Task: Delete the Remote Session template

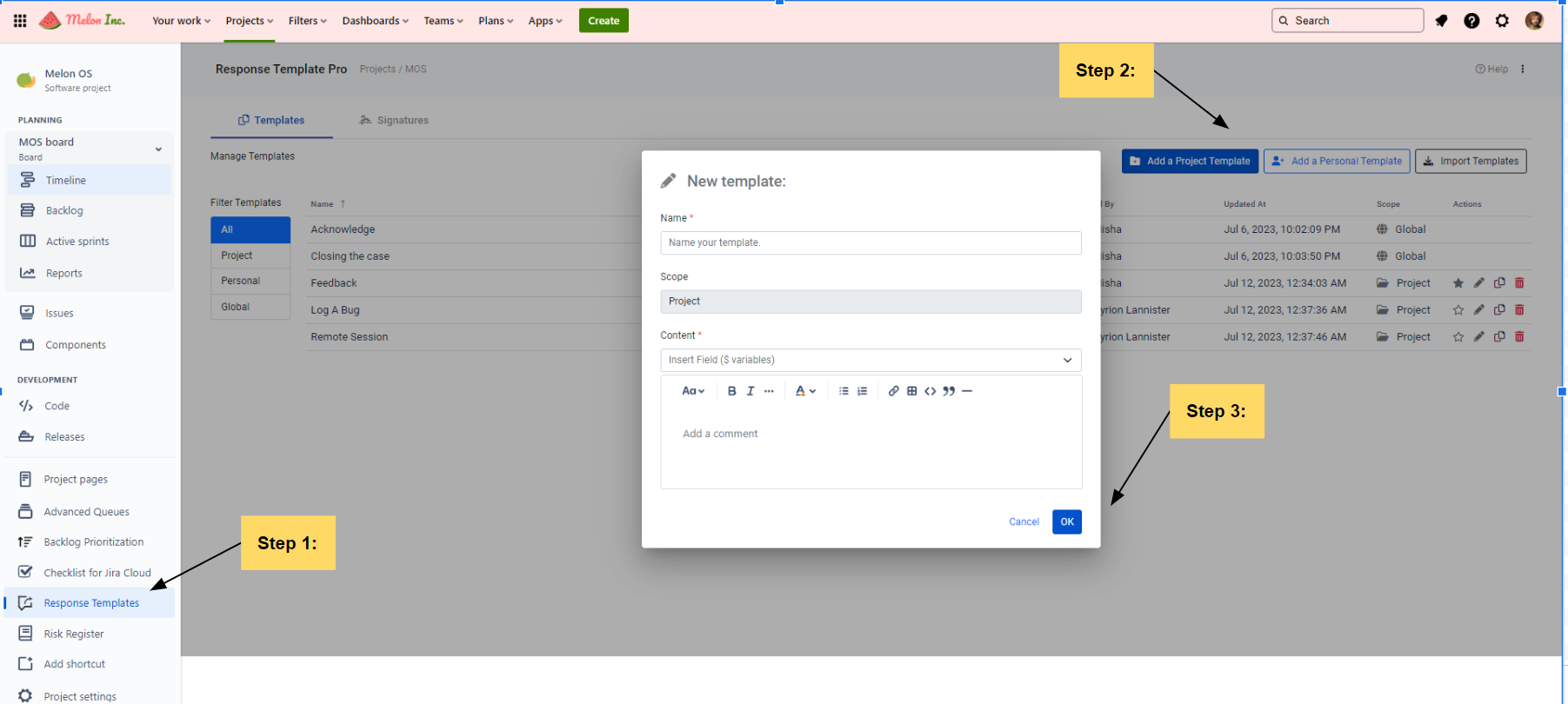Action: 1519,336
